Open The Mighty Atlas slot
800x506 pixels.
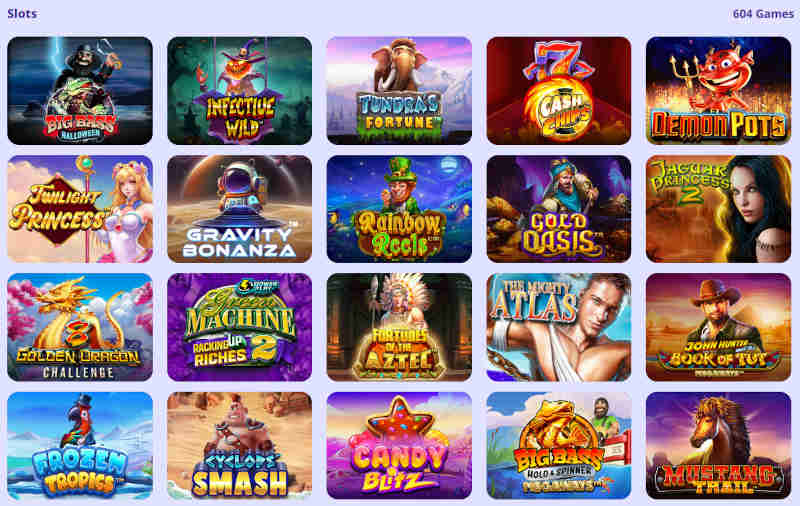pos(559,327)
